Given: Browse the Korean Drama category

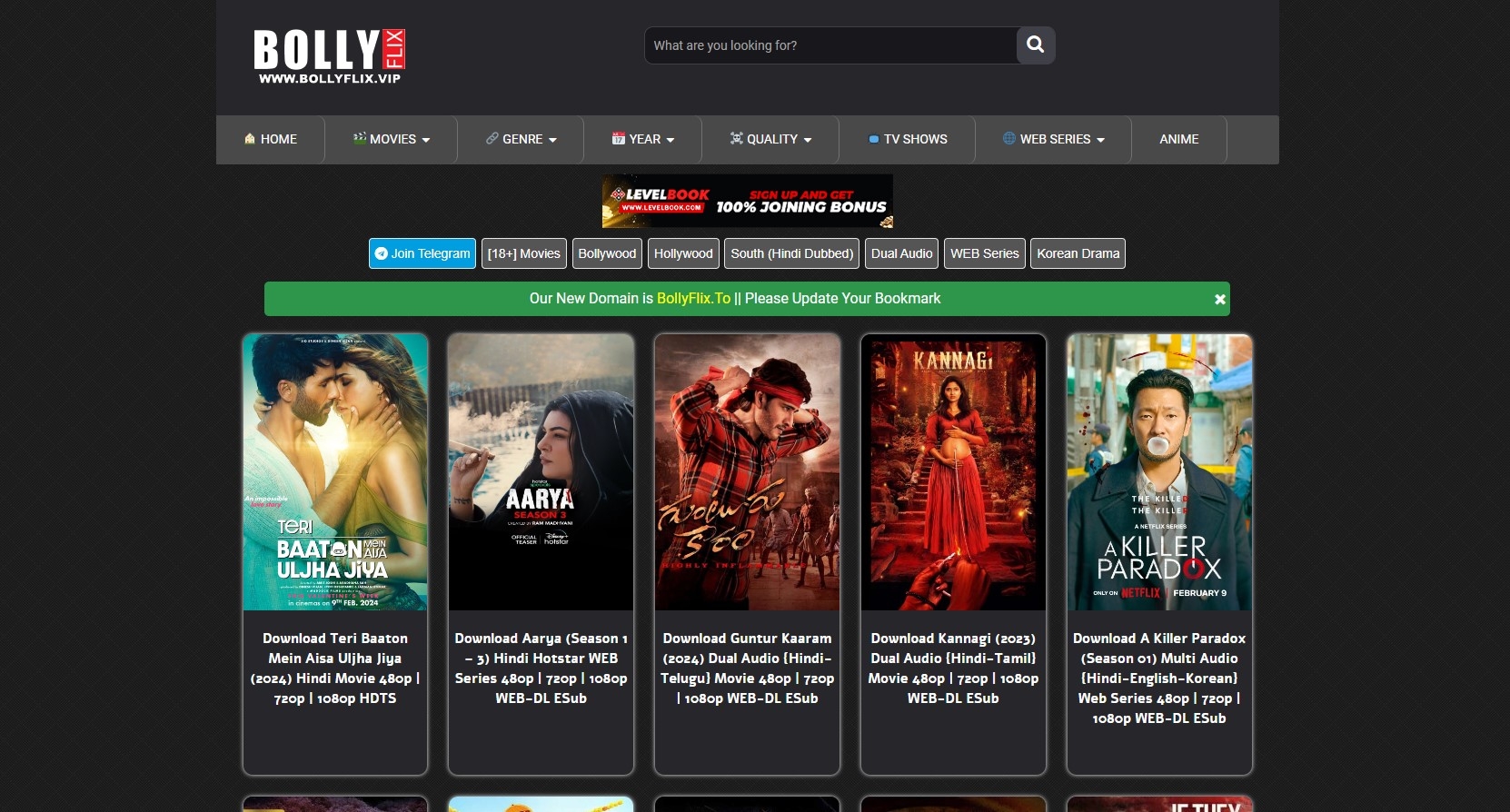Looking at the screenshot, I should coord(1078,253).
